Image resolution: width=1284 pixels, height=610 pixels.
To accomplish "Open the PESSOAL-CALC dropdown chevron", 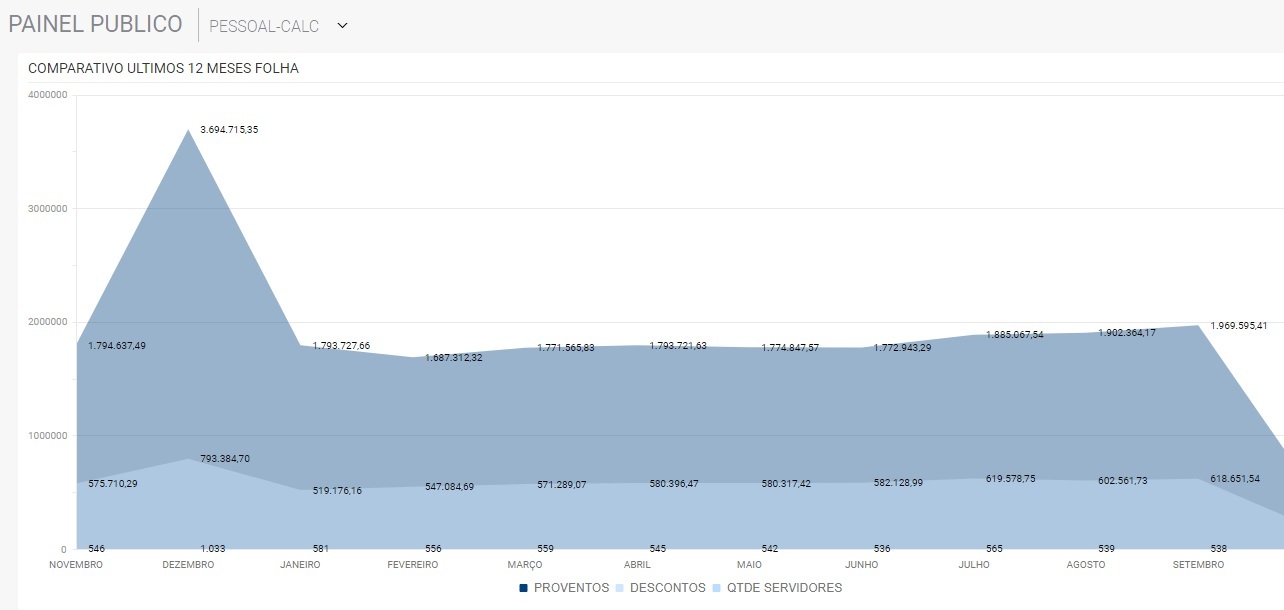I will click(342, 26).
